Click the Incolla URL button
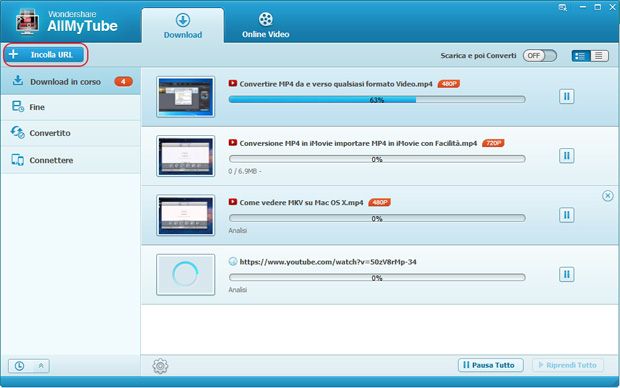 pyautogui.click(x=45, y=55)
